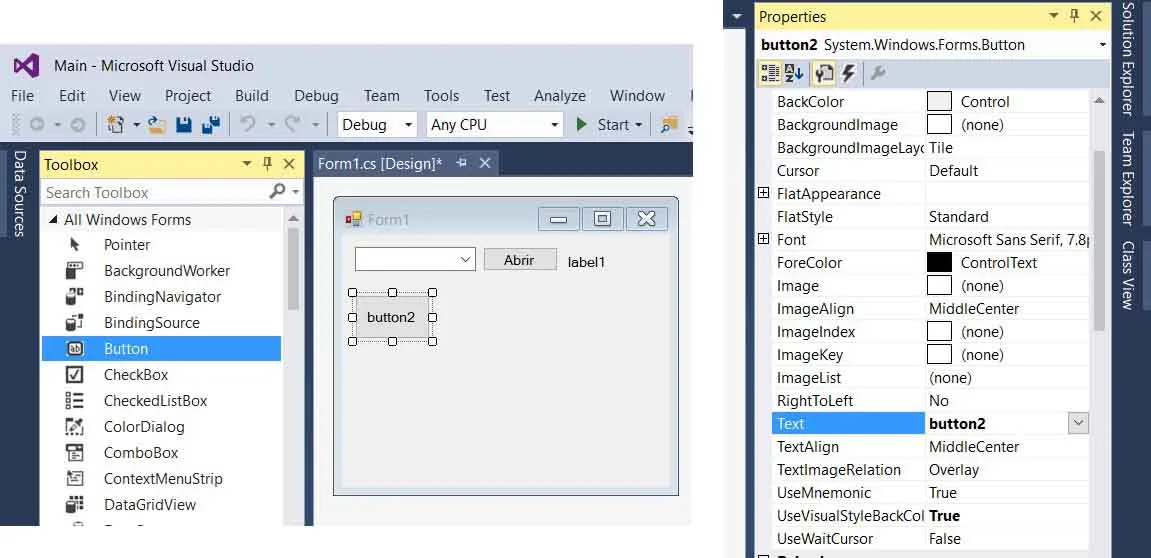Open the View menu
The image size is (1151, 558).
(125, 95)
